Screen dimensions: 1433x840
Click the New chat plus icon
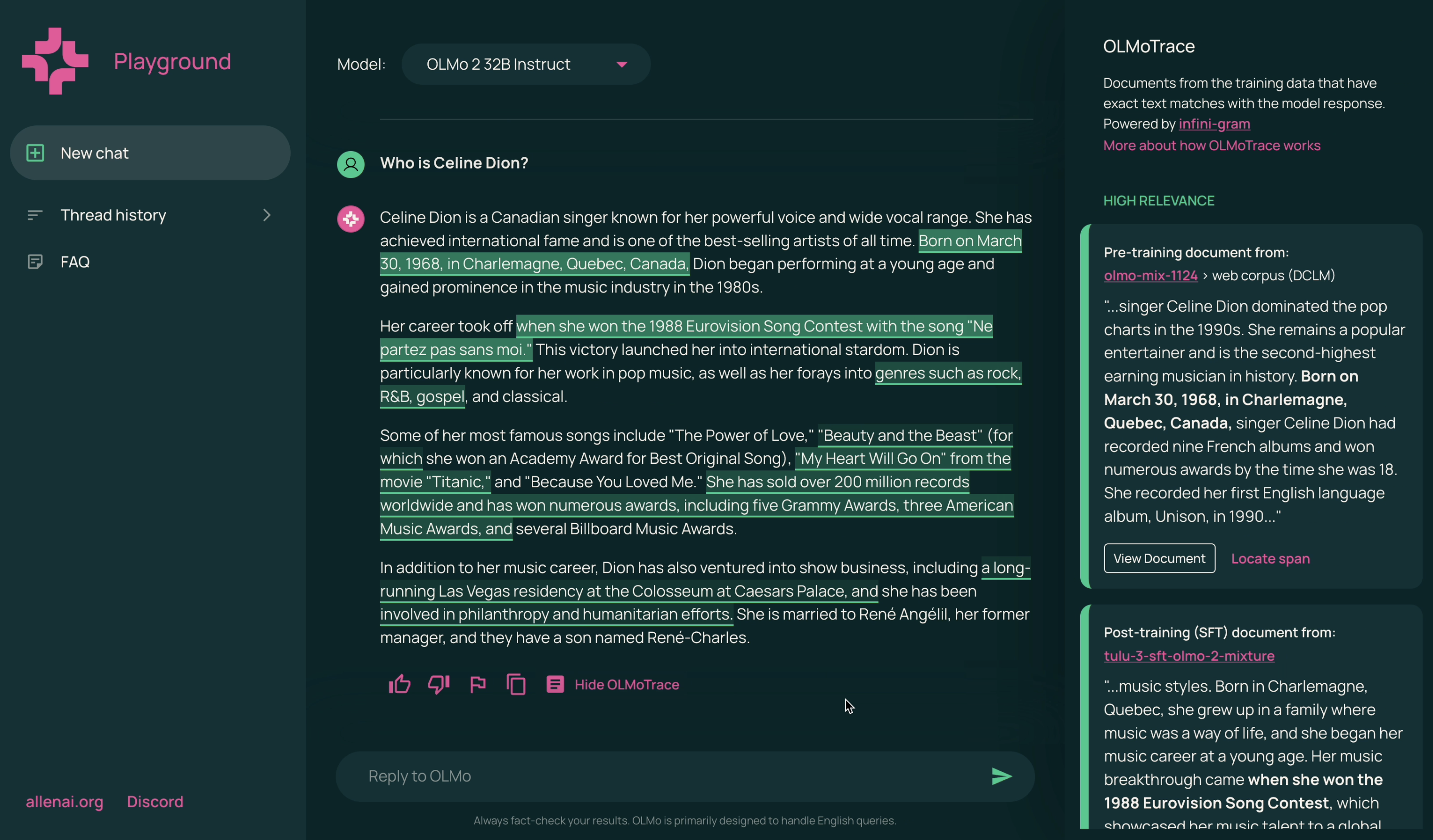[35, 153]
